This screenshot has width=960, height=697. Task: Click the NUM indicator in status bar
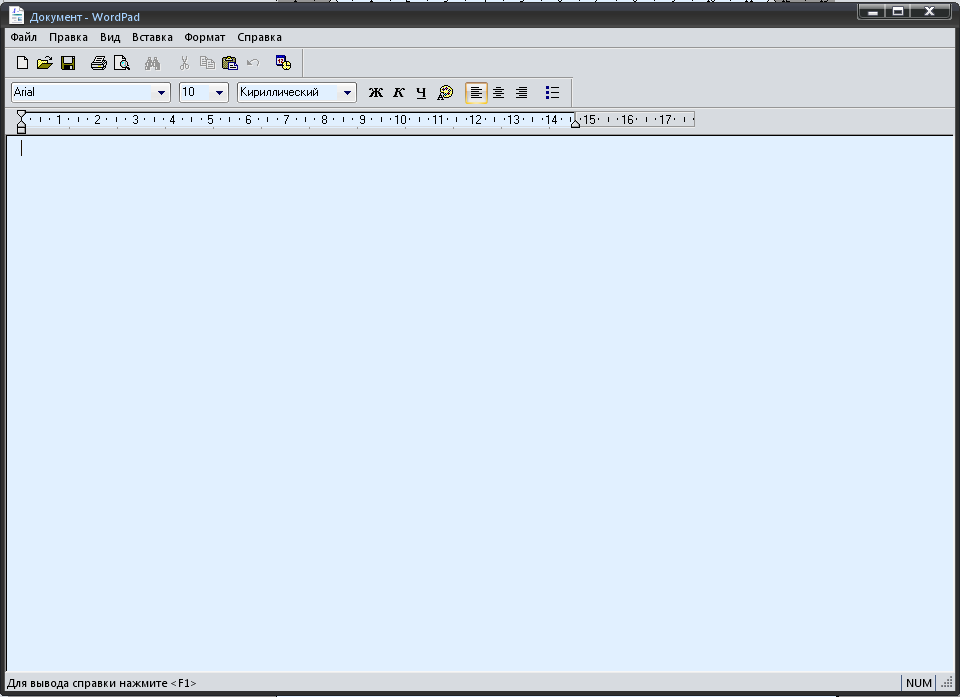(x=918, y=683)
